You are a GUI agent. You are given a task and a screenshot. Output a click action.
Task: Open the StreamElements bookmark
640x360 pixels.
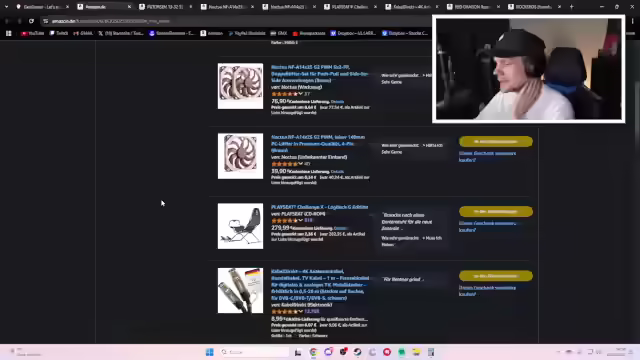tap(171, 33)
